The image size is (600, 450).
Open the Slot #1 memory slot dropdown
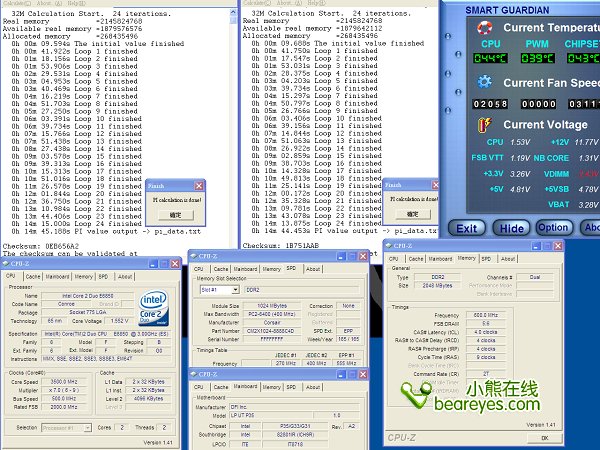235,288
